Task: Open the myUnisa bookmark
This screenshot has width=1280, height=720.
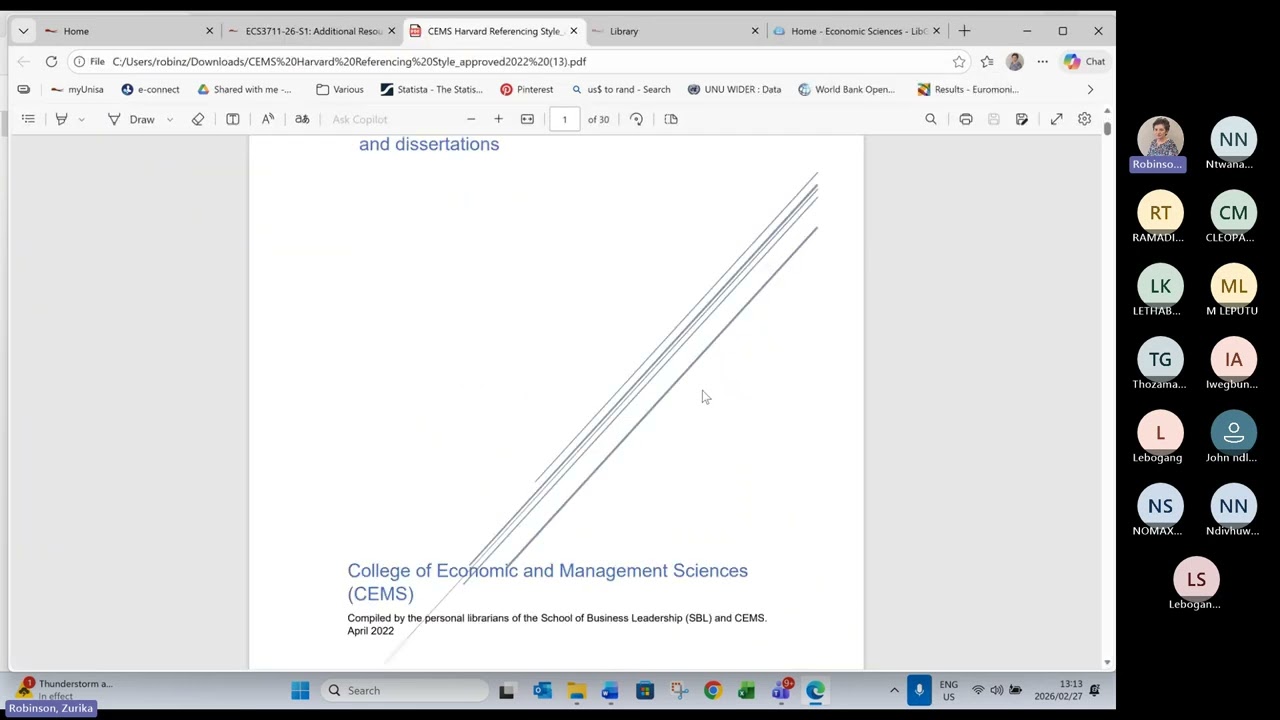Action: [77, 89]
